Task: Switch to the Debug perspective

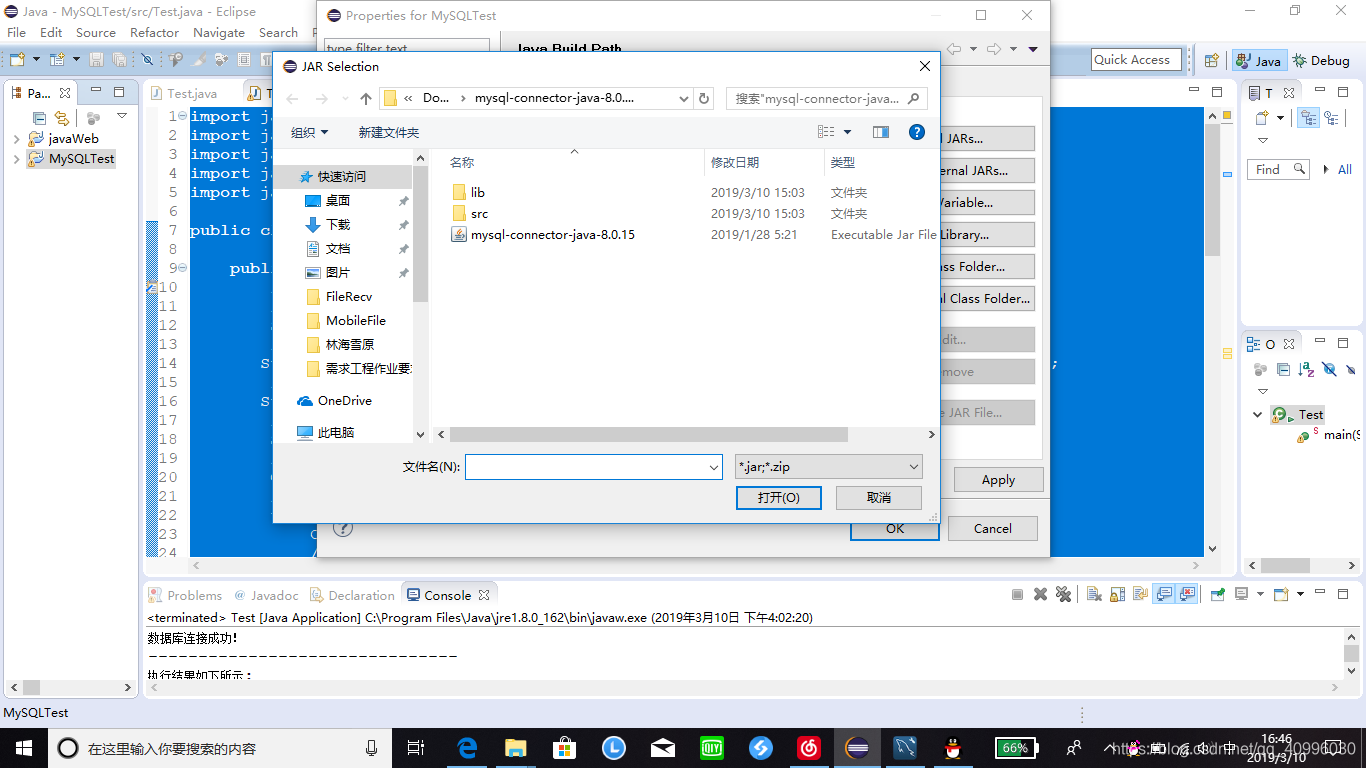Action: [1321, 60]
